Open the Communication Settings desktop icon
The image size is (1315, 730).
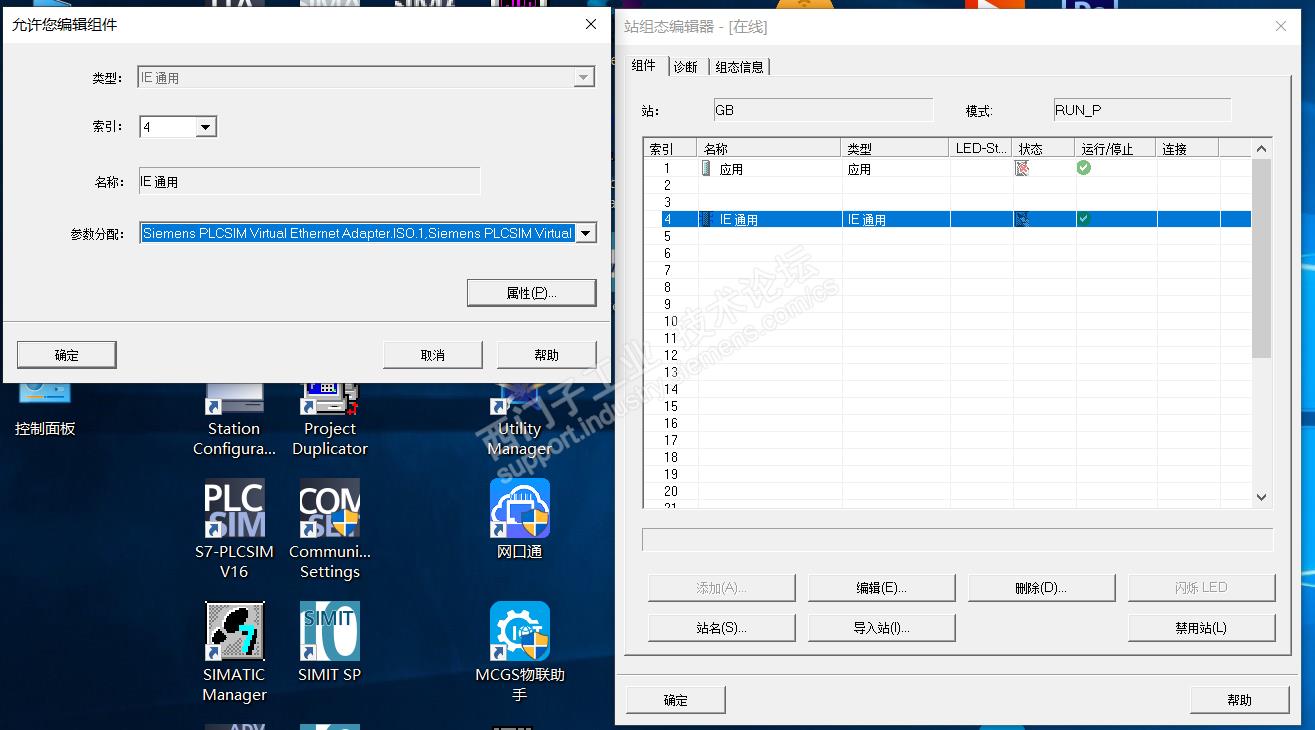coord(330,530)
